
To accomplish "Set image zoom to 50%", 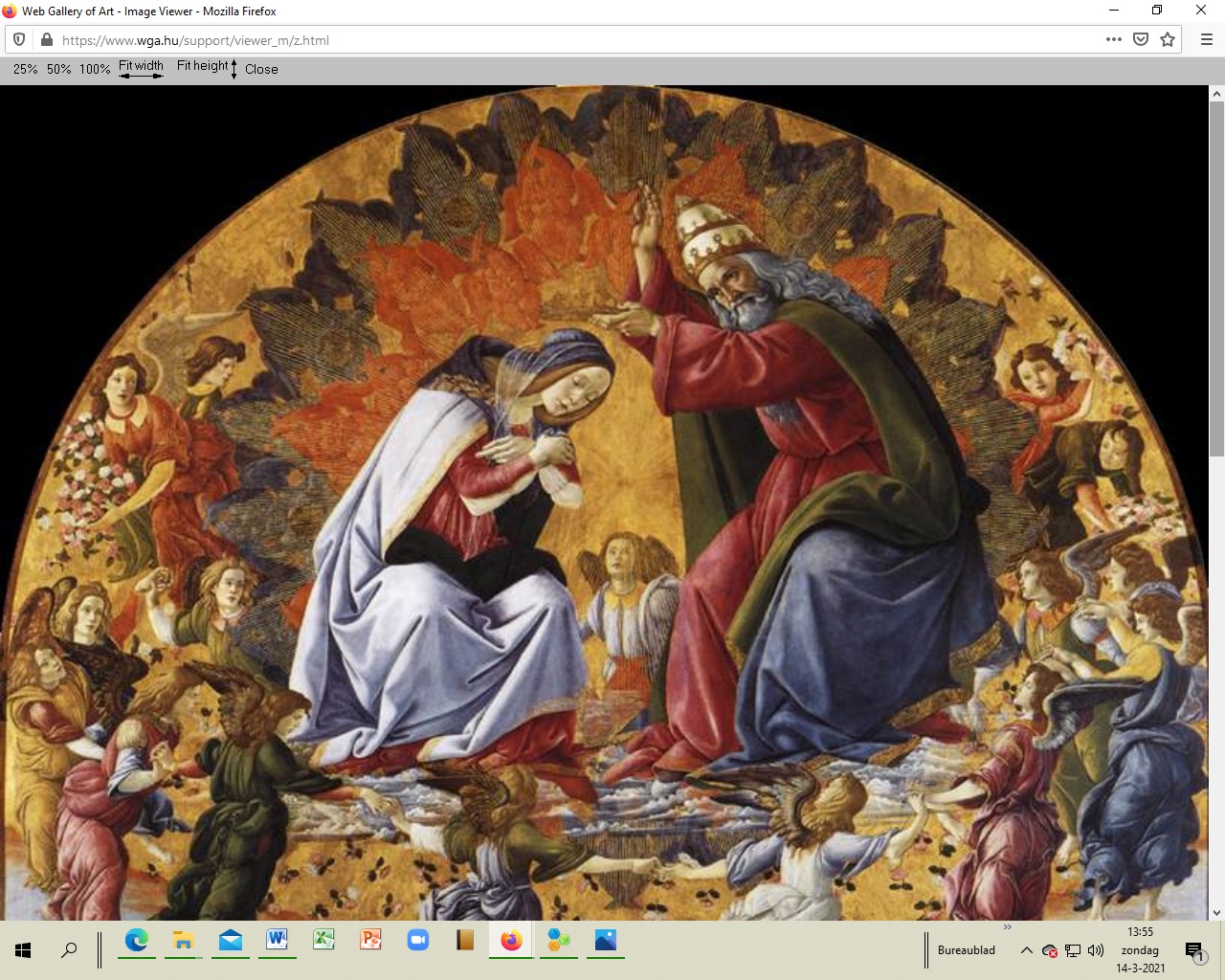I will [59, 70].
